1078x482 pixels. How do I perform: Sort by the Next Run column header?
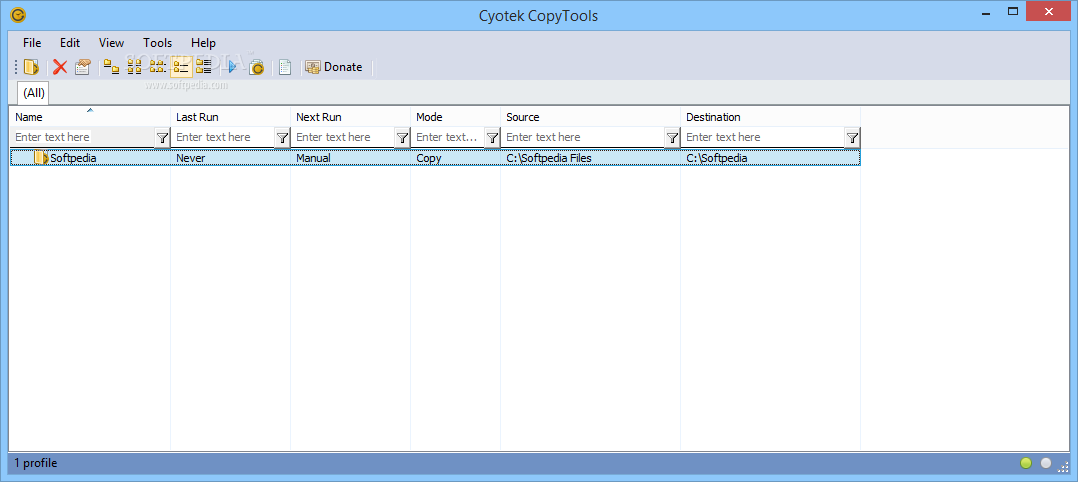pyautogui.click(x=351, y=117)
